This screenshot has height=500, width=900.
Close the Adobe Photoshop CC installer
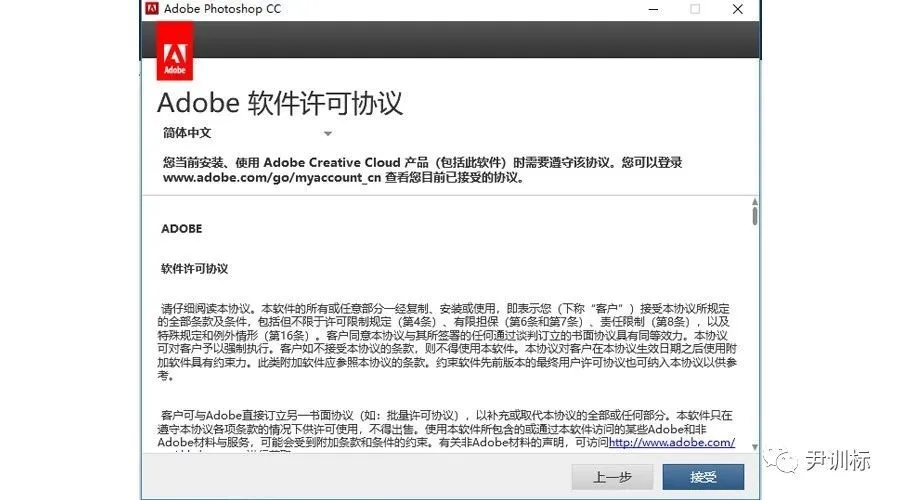point(738,9)
